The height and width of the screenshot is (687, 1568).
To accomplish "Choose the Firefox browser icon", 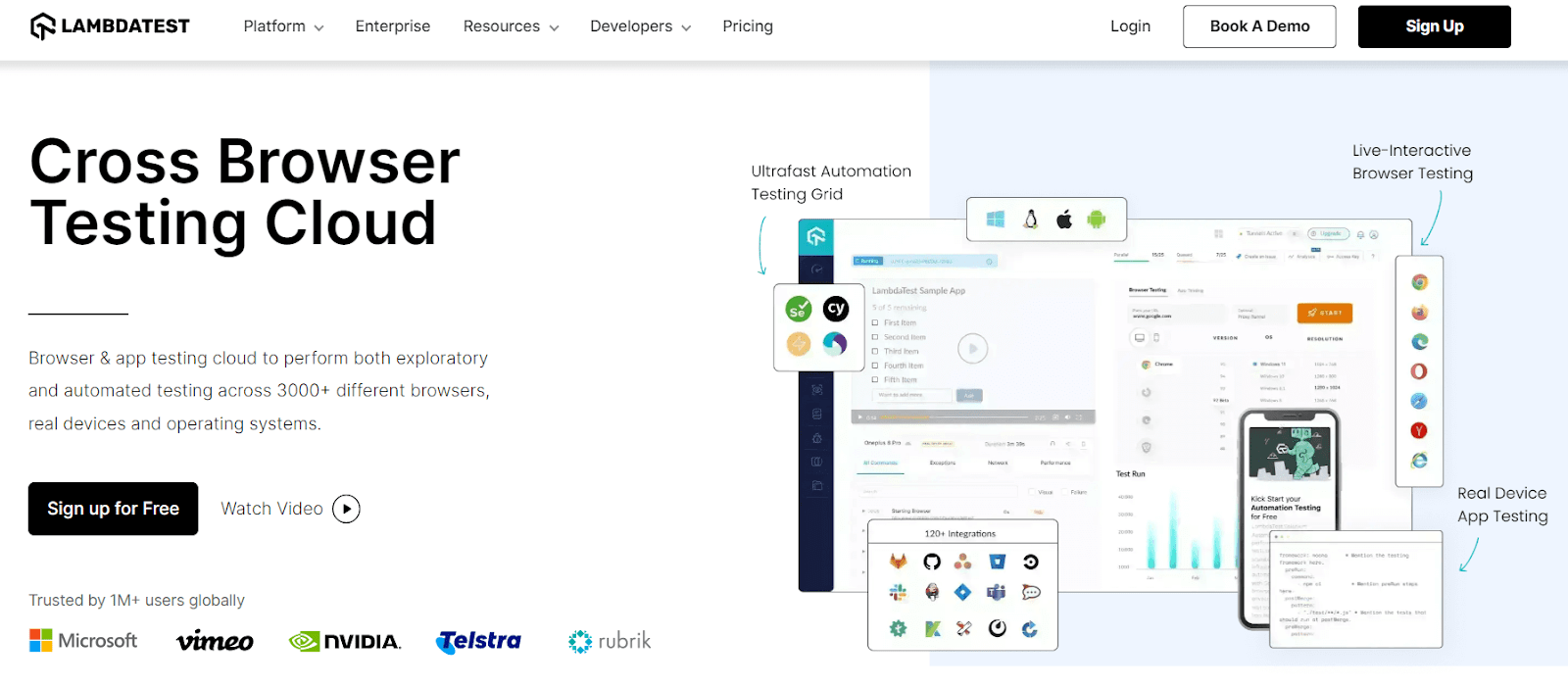I will point(1419,313).
